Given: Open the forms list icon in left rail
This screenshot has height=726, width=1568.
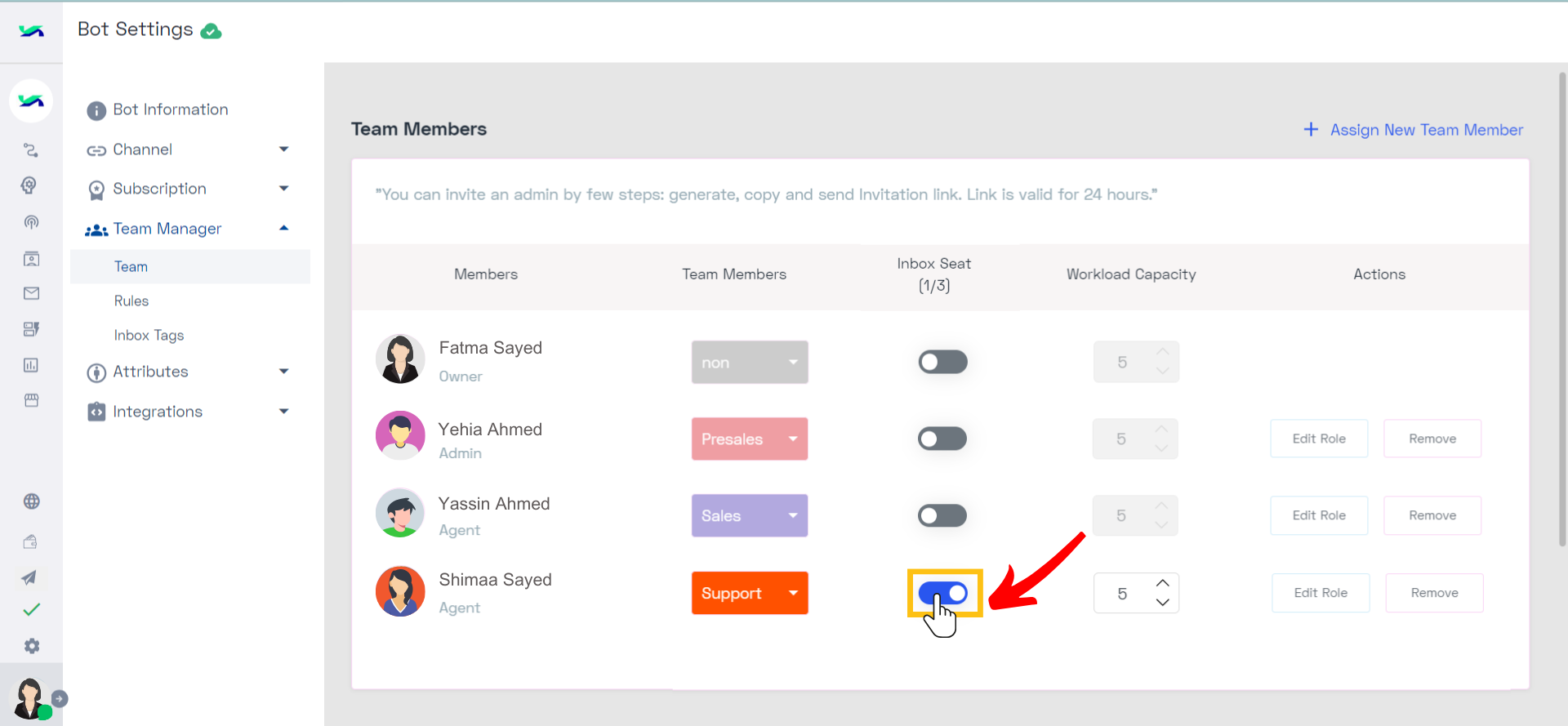Looking at the screenshot, I should tap(31, 329).
